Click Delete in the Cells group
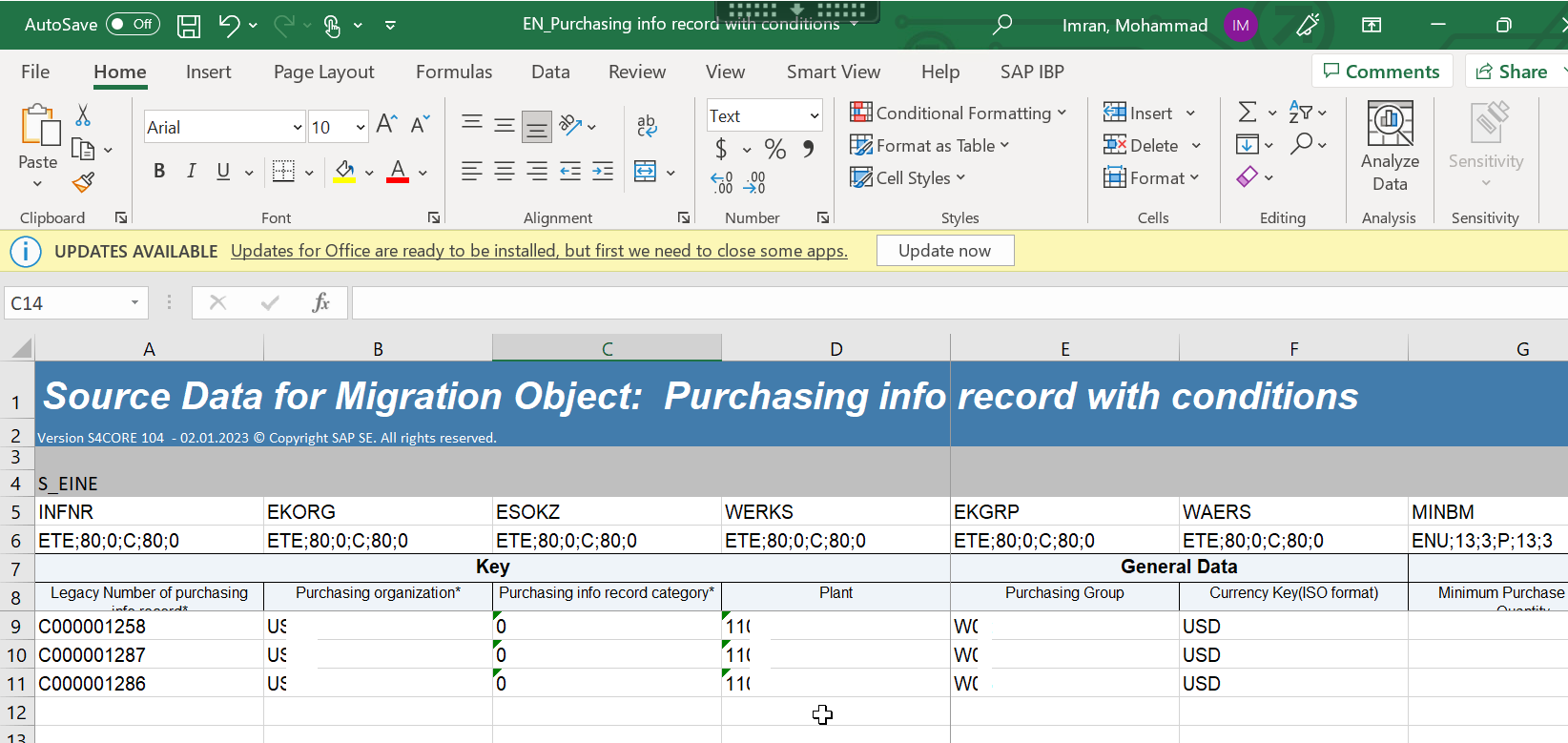The height and width of the screenshot is (743, 1568). (x=1141, y=145)
